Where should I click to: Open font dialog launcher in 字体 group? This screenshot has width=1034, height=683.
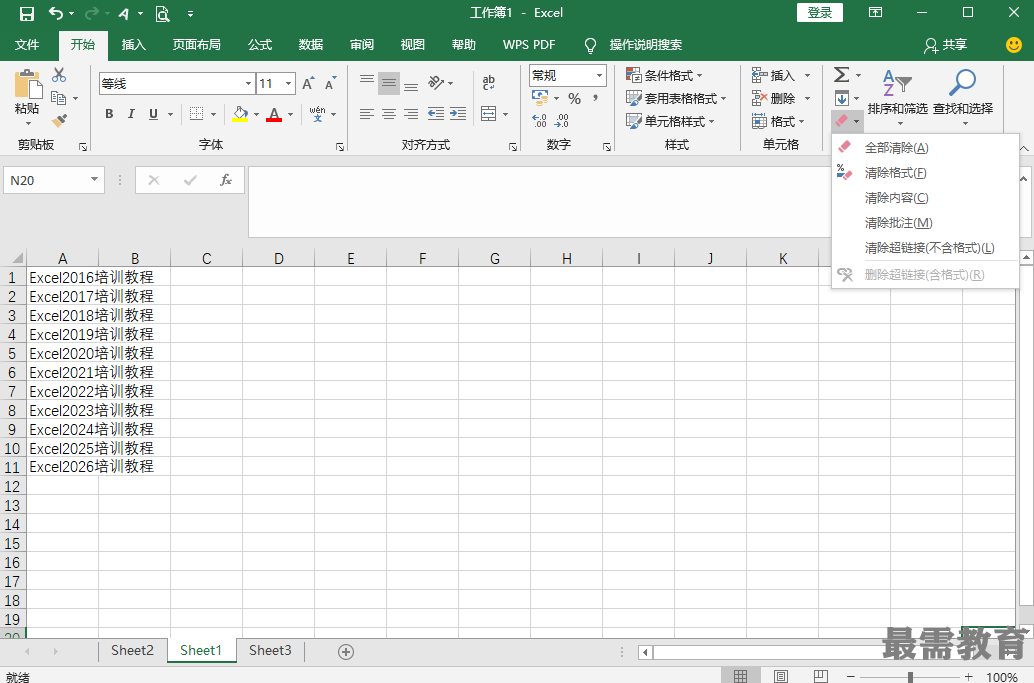(x=340, y=147)
